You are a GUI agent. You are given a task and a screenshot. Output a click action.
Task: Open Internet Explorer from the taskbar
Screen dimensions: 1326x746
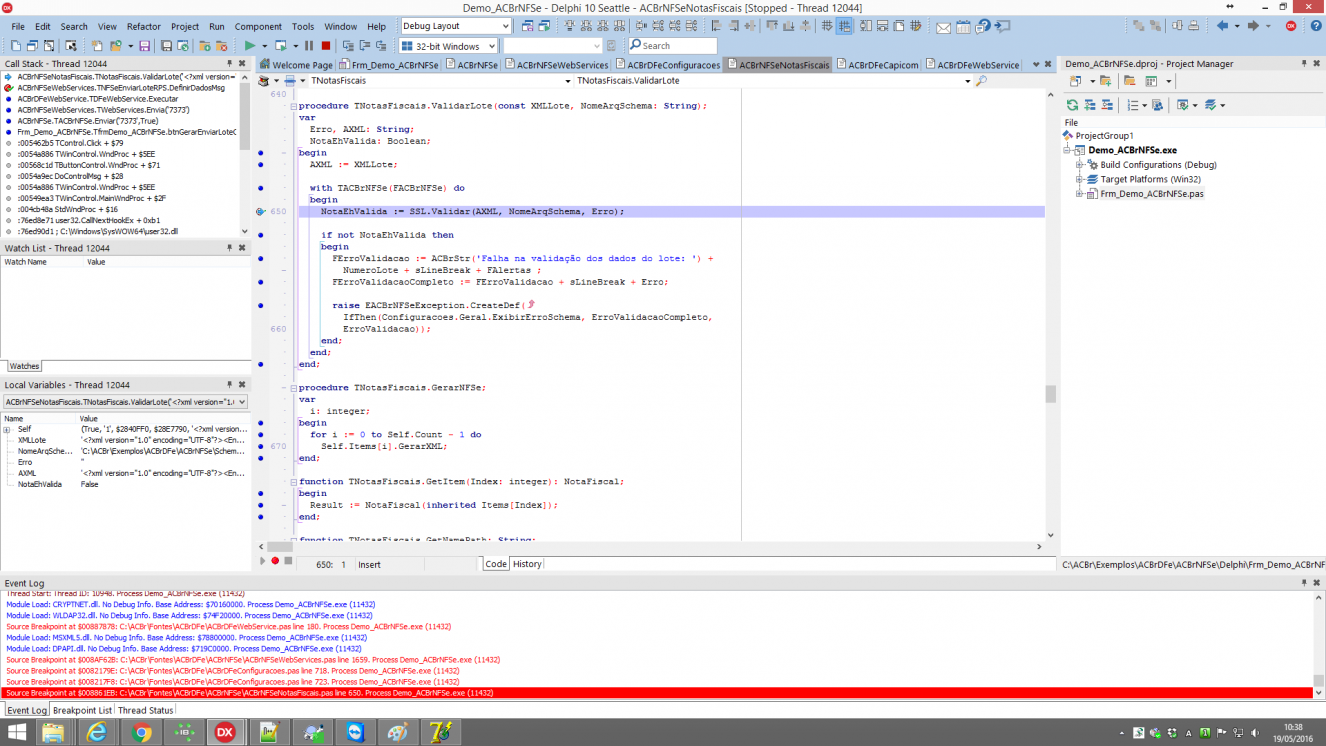97,732
